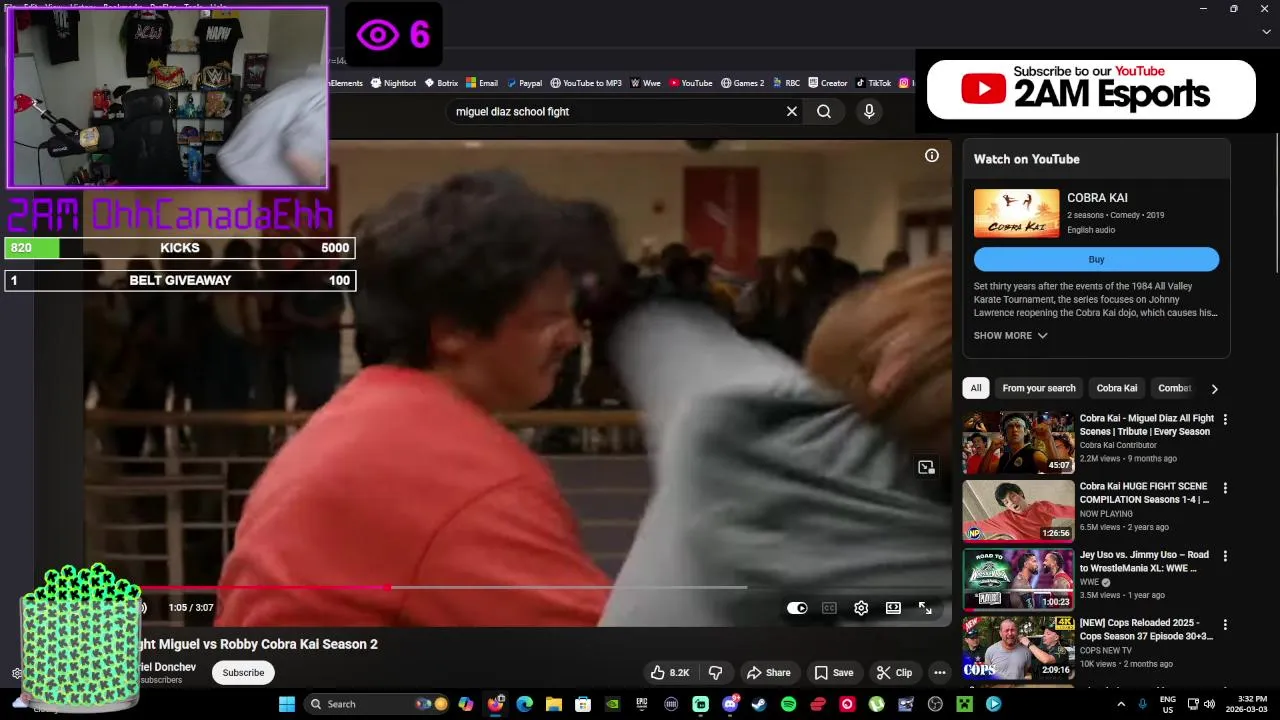Subscribe to the video's channel
Viewport: 1280px width, 720px height.
pyautogui.click(x=243, y=673)
